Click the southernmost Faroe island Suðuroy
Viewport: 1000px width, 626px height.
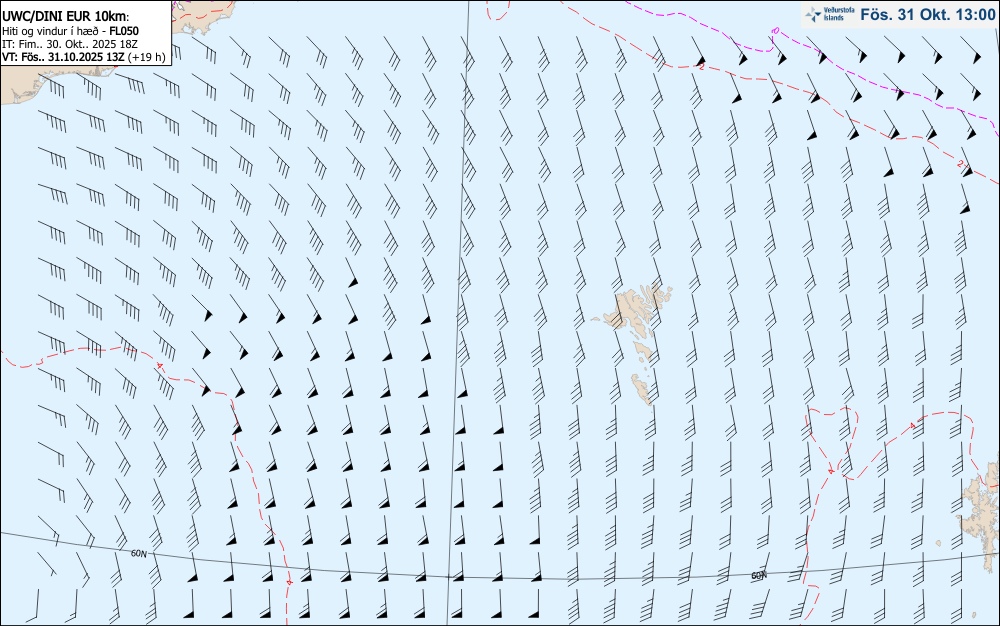(x=642, y=388)
